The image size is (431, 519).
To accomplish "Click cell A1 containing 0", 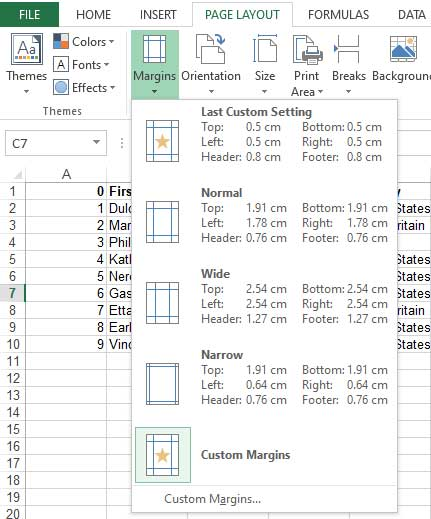I will point(66,191).
